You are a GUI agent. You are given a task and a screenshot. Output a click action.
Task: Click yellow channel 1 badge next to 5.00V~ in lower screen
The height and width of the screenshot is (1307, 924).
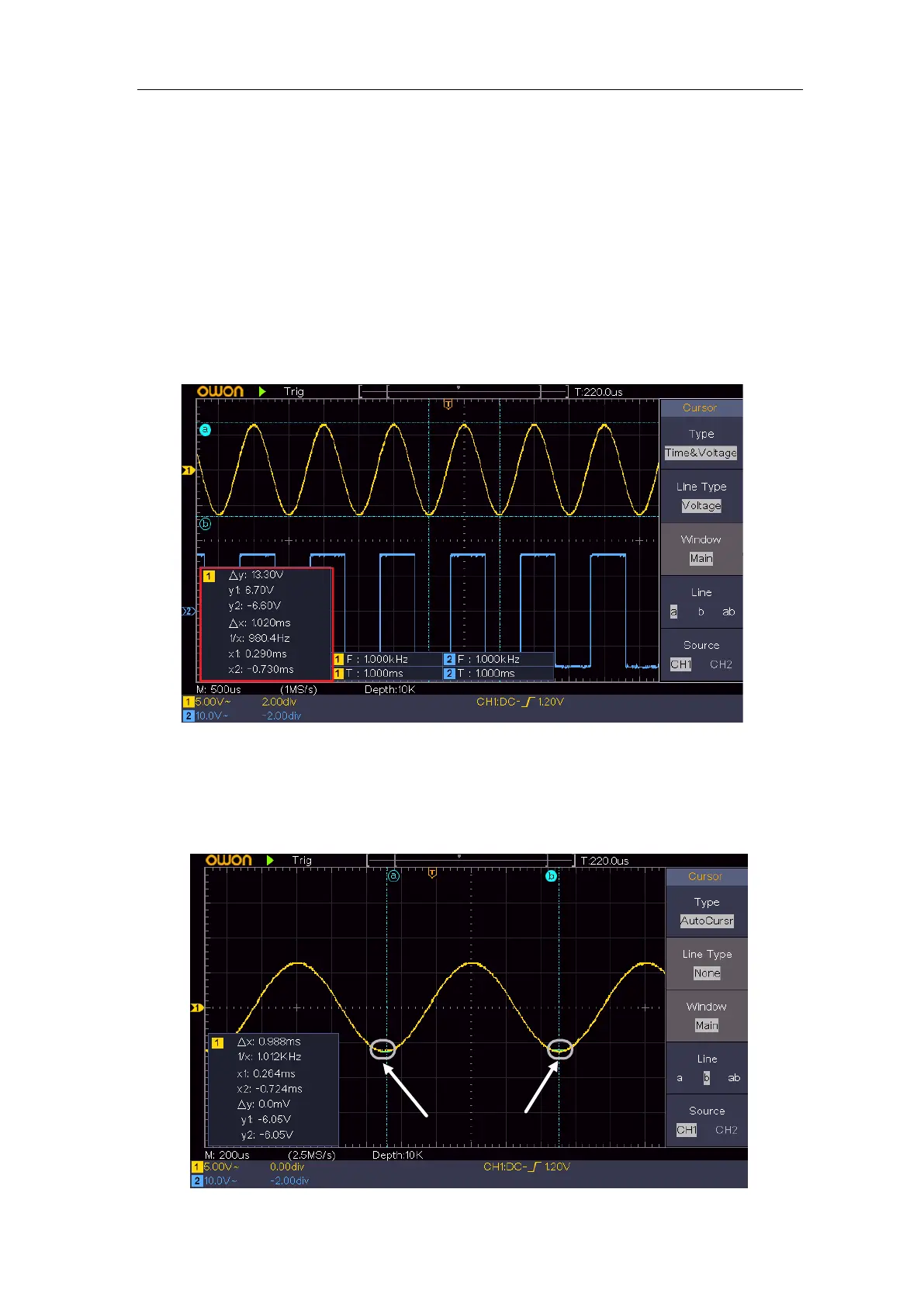point(196,1167)
